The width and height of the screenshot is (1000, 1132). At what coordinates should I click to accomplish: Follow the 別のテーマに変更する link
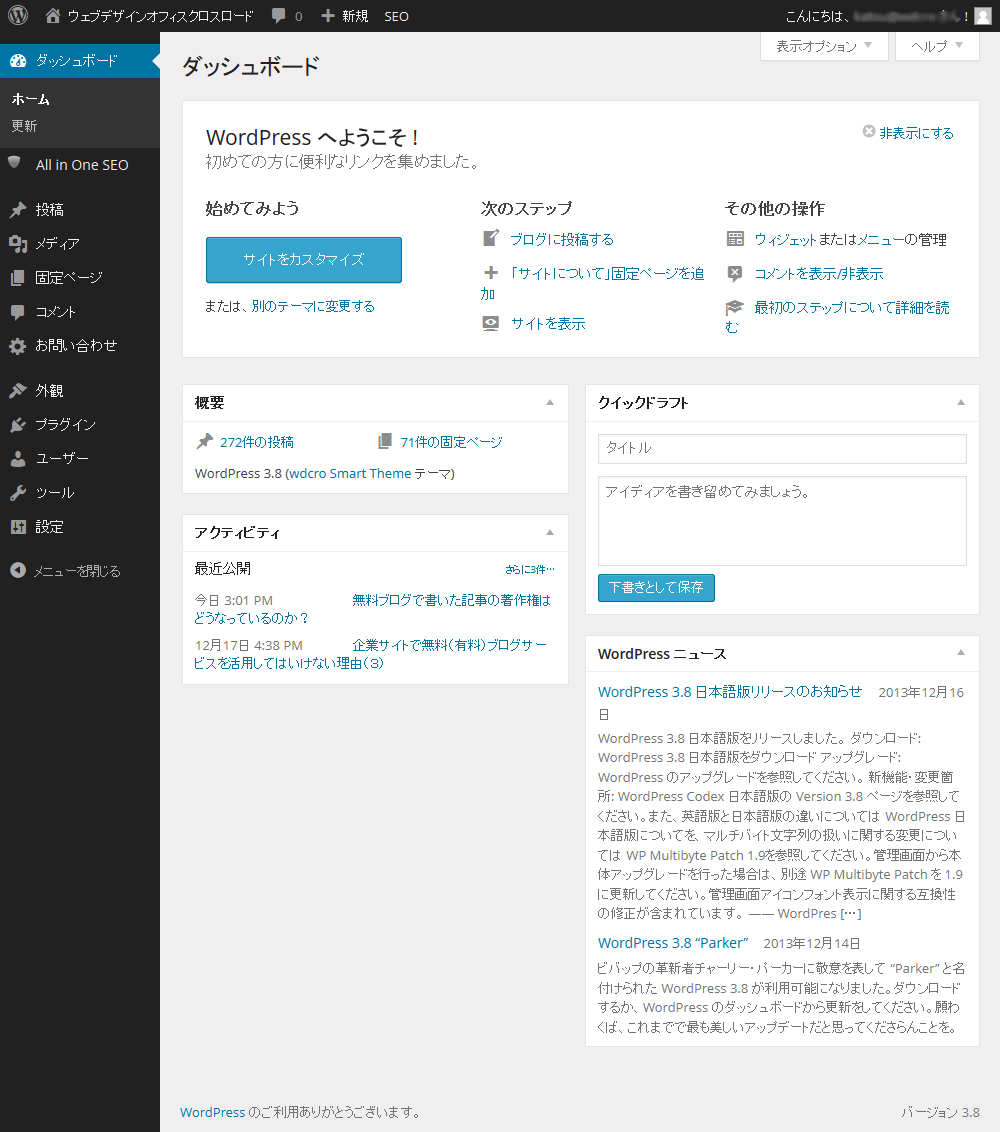(x=313, y=306)
